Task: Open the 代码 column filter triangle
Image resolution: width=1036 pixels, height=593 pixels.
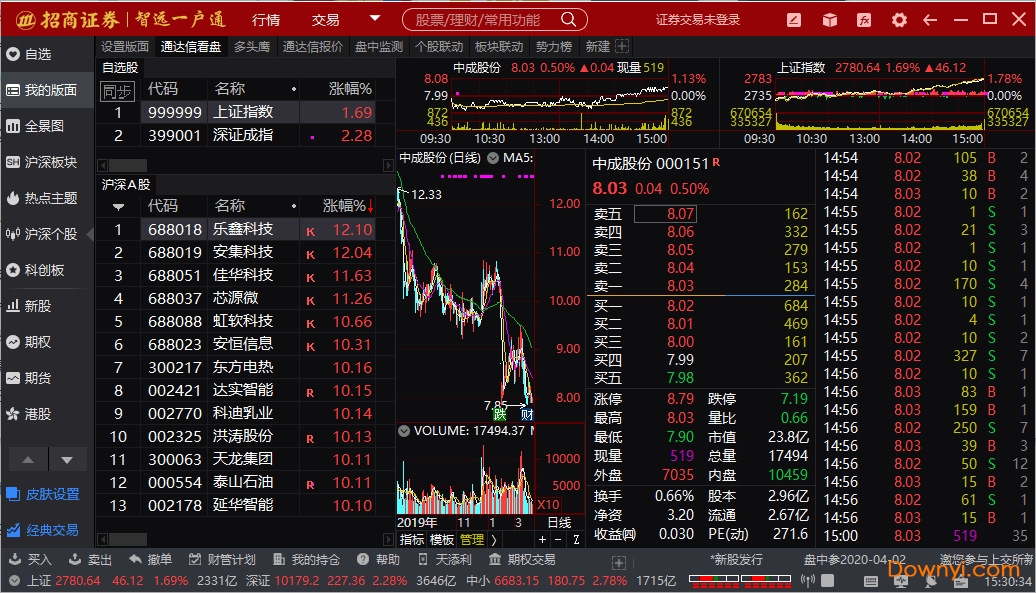Action: click(x=120, y=207)
